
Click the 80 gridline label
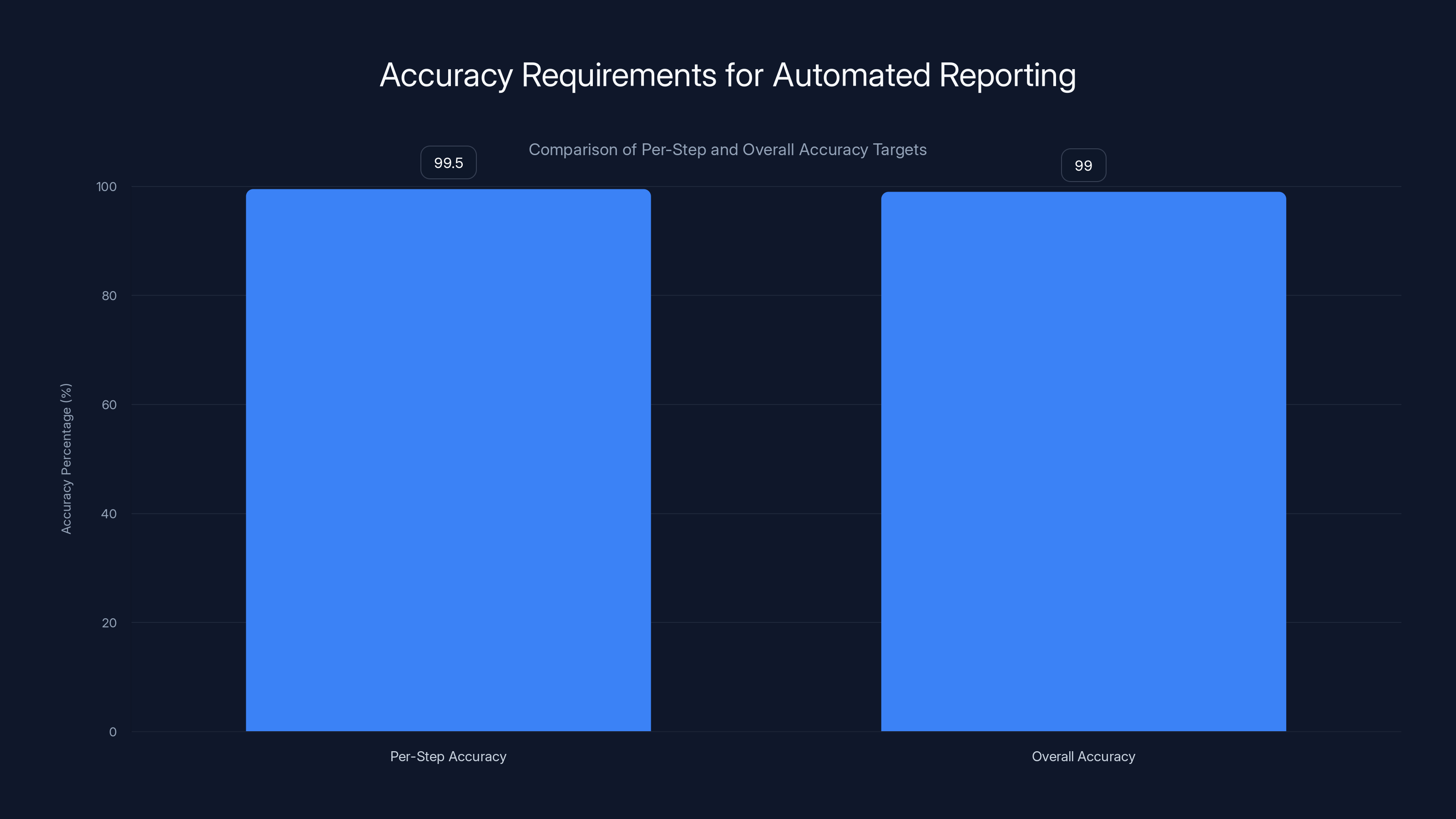coord(109,296)
